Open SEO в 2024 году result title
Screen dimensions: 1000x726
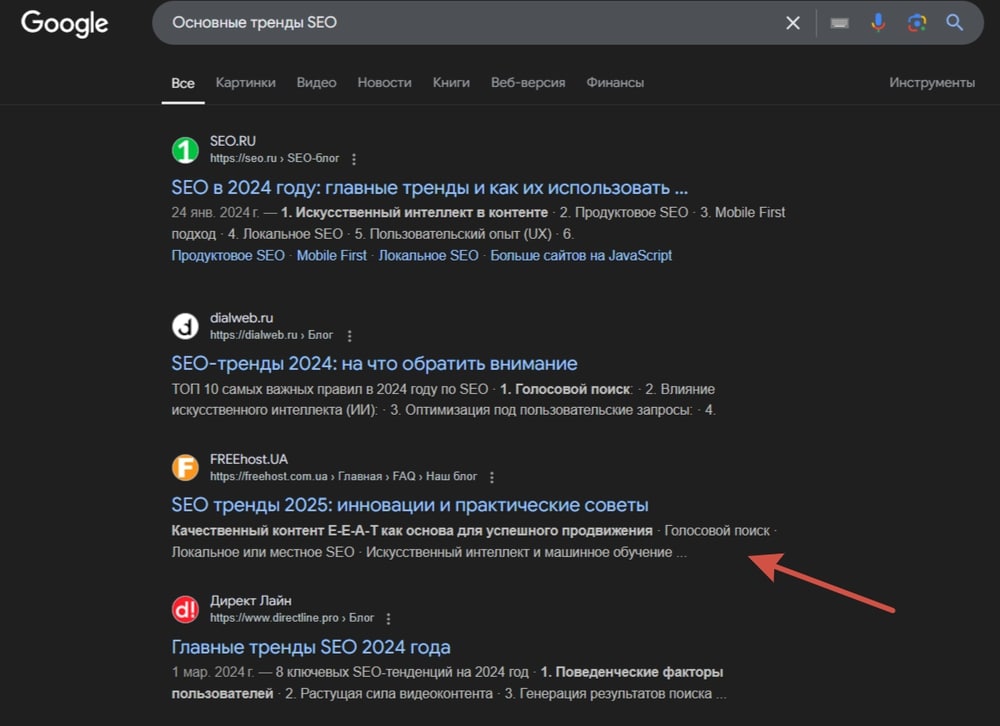[x=429, y=188]
